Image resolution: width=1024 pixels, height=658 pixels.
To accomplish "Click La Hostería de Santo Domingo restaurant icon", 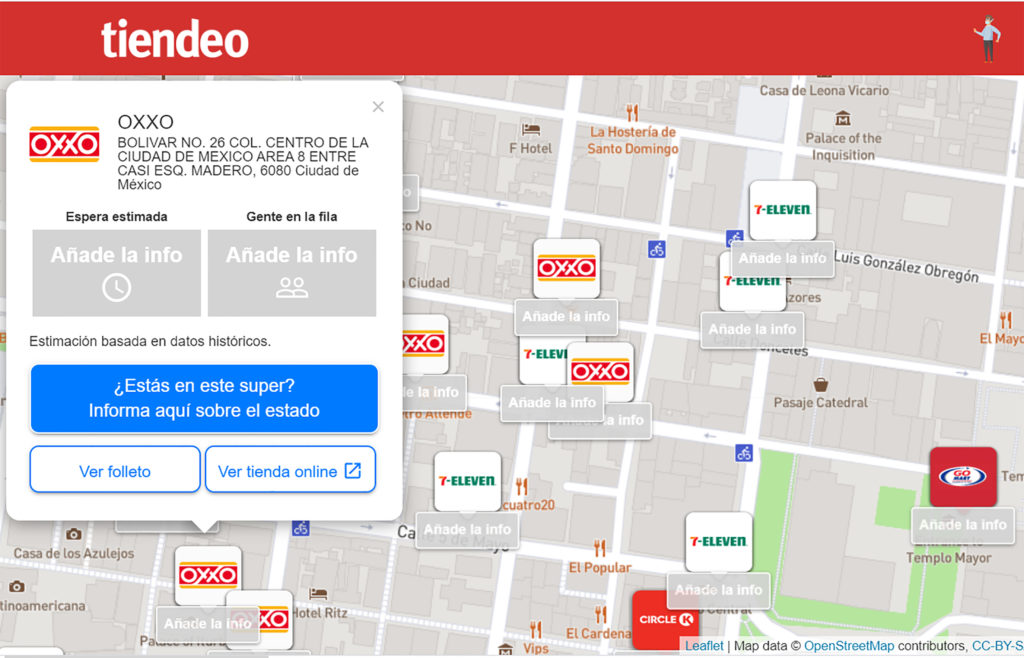I will [632, 113].
